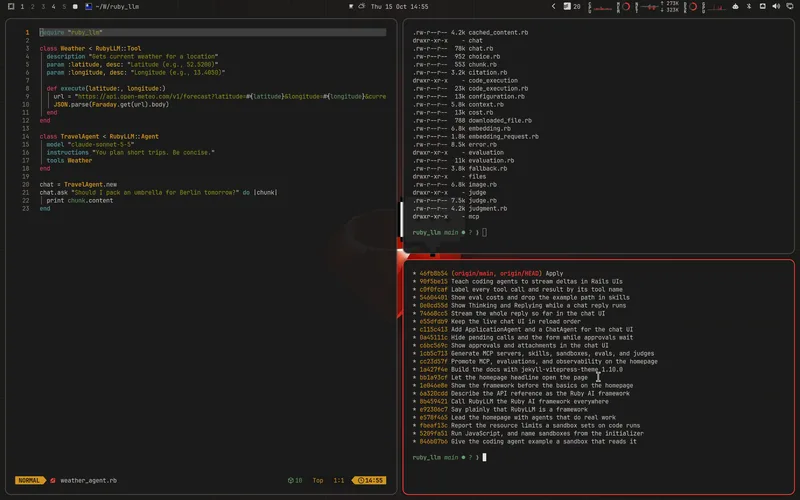The height and width of the screenshot is (500, 800).
Task: Focus the bottom terminal prompt cursor
Action: click(484, 458)
